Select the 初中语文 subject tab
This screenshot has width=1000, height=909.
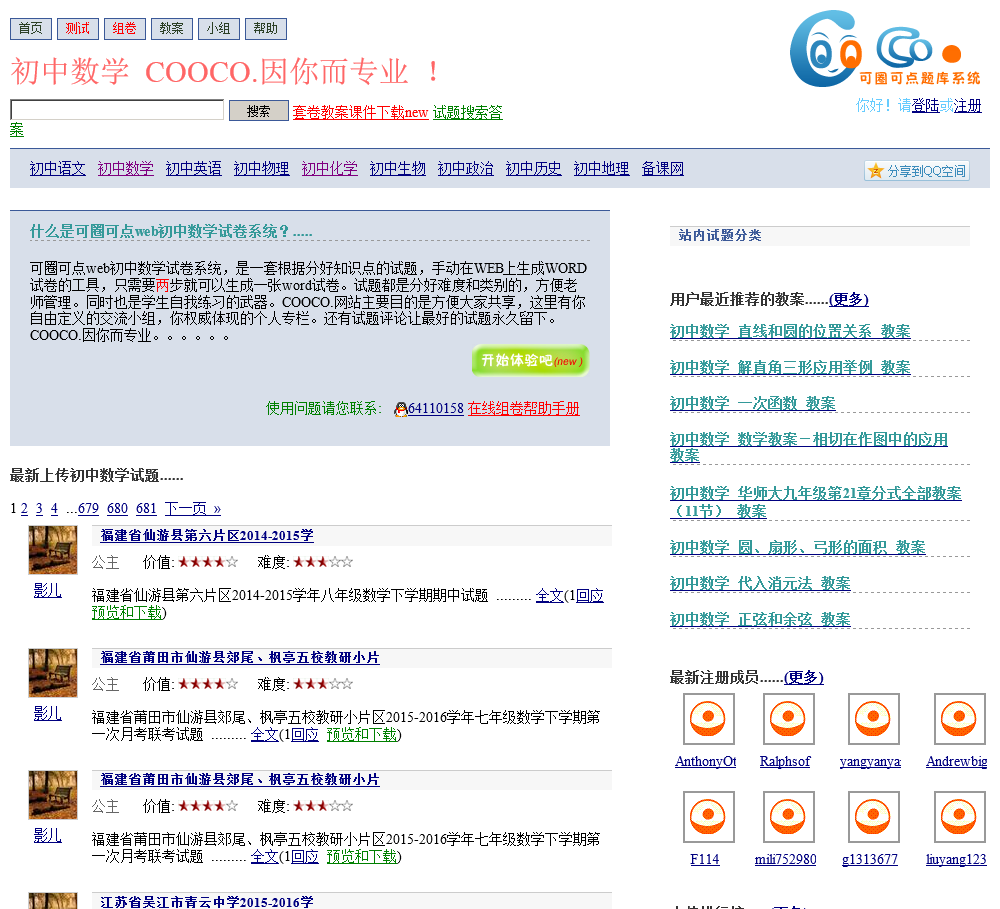coord(57,168)
